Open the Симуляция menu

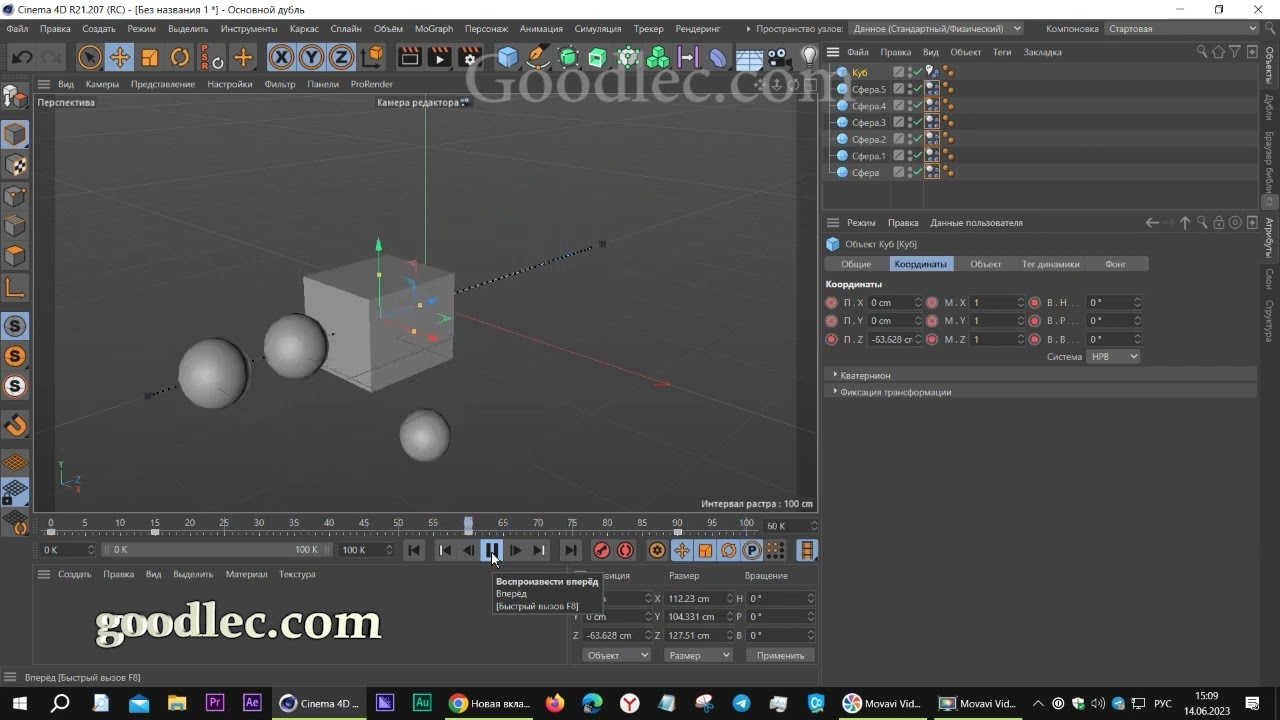598,29
